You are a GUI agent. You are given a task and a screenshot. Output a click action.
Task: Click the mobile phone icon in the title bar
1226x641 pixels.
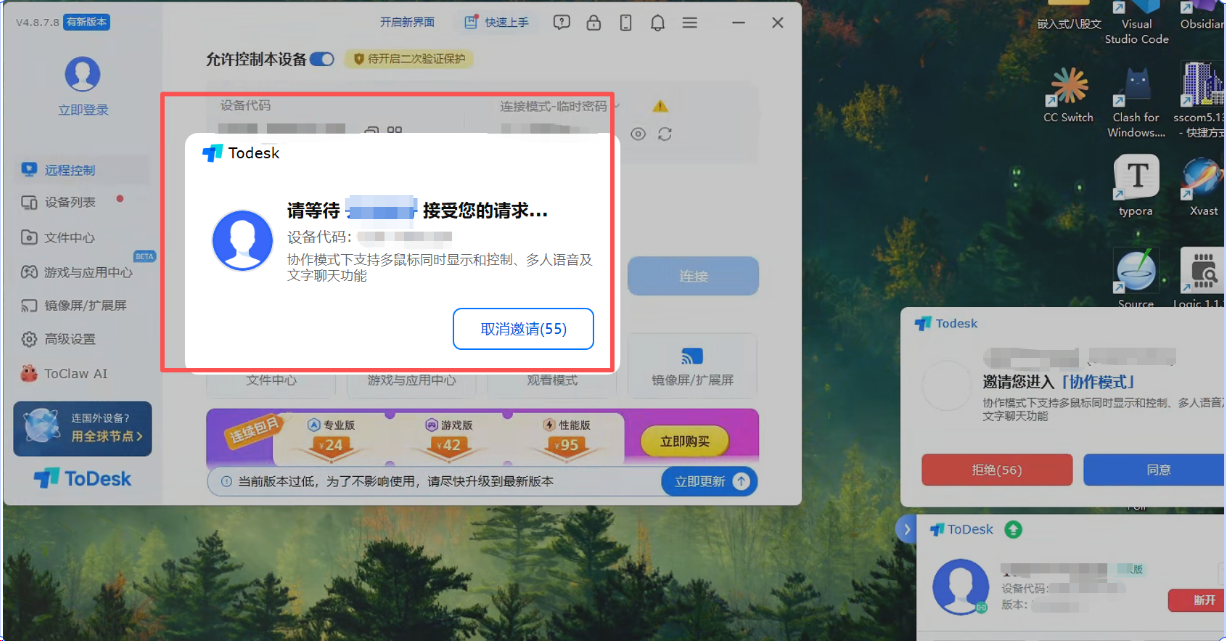coord(626,22)
